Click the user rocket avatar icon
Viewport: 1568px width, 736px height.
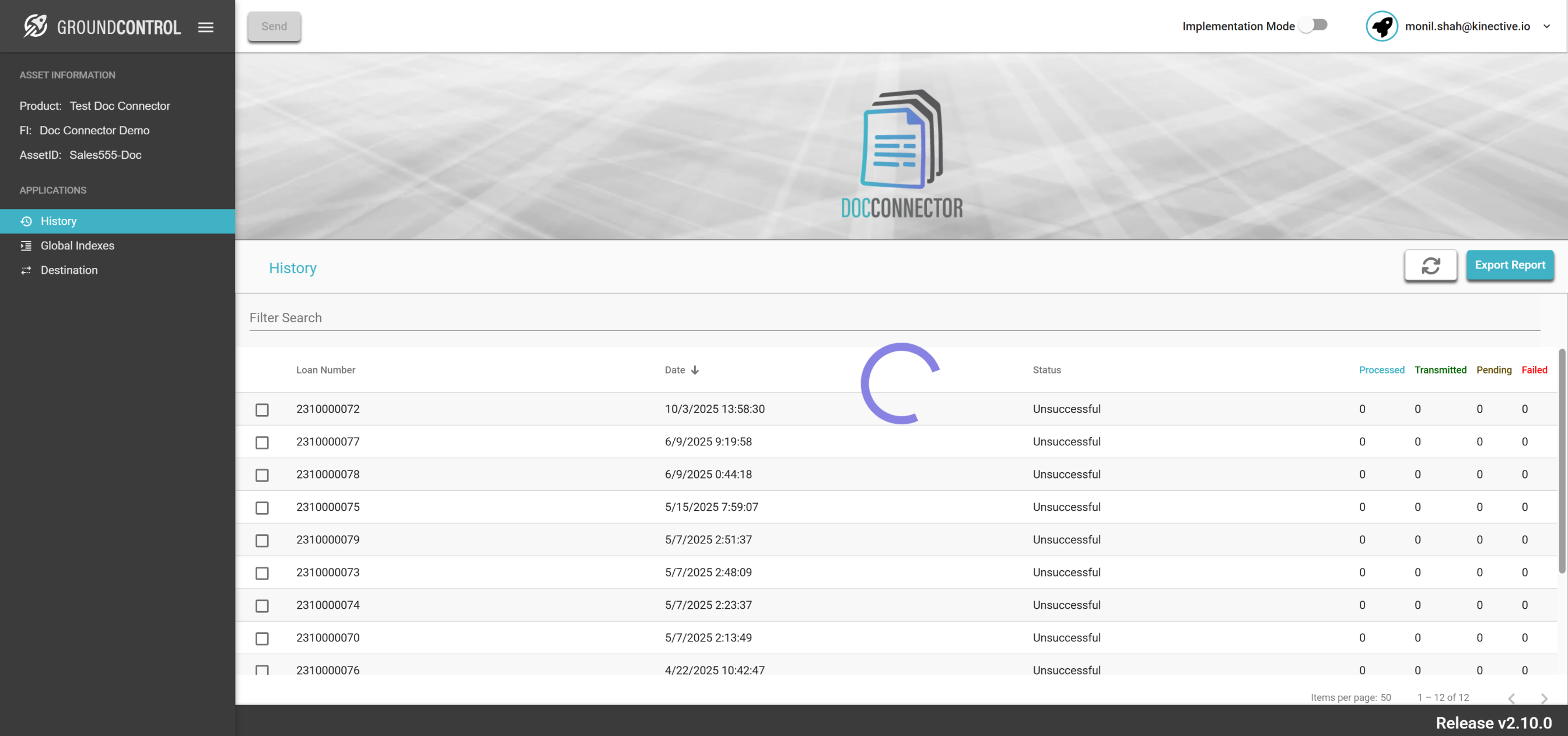coord(1381,26)
